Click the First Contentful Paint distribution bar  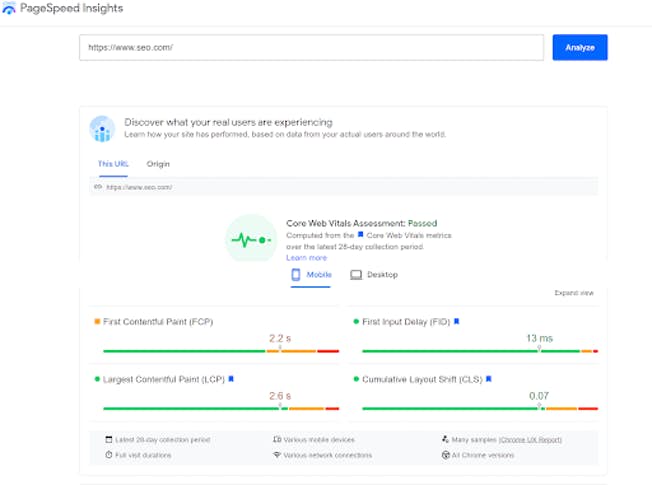(220, 351)
